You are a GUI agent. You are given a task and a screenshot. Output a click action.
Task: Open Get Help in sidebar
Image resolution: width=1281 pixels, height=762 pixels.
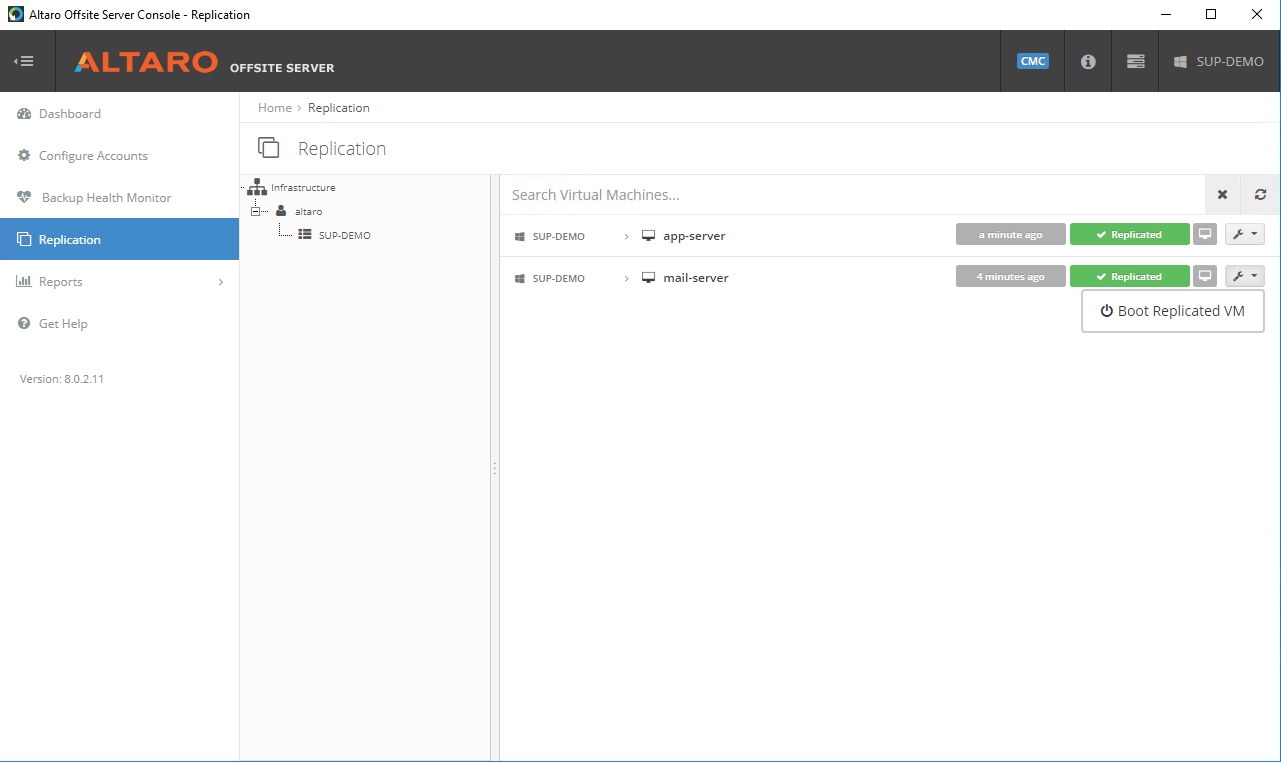pos(119,324)
